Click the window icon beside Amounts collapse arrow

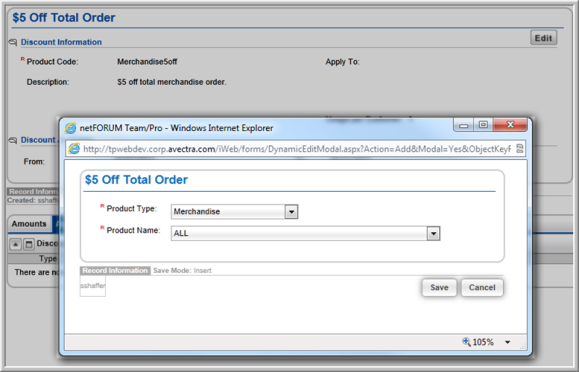(29, 244)
